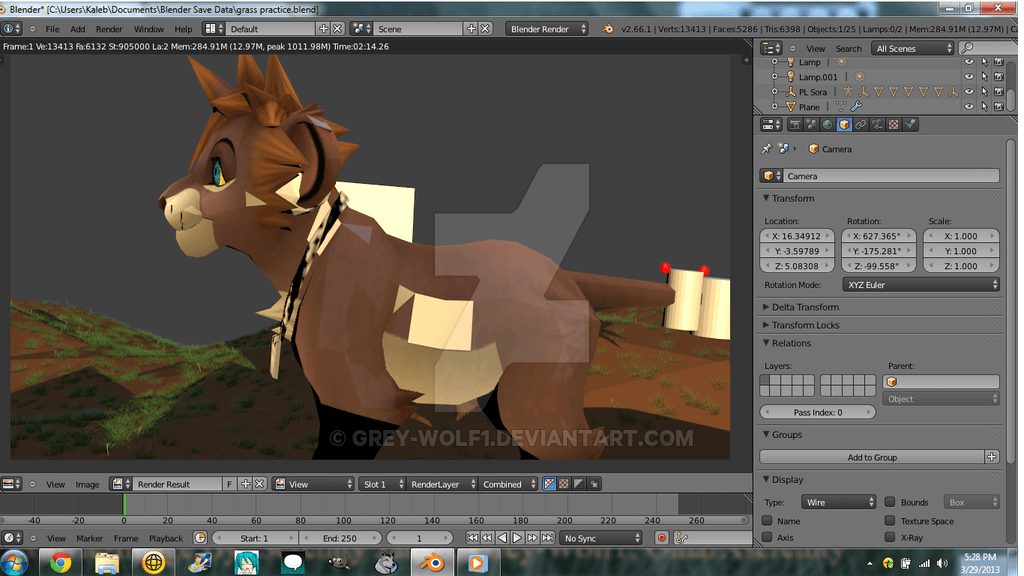Open the Image menu in image editor
Image resolution: width=1024 pixels, height=576 pixels.
point(87,484)
